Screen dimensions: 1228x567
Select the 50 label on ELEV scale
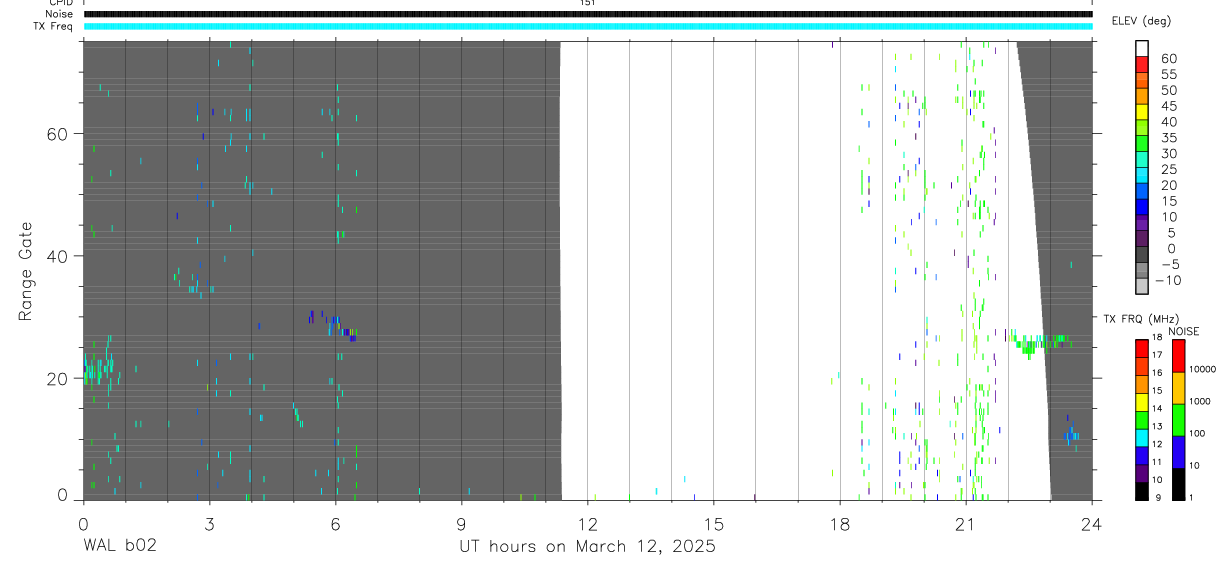1168,90
